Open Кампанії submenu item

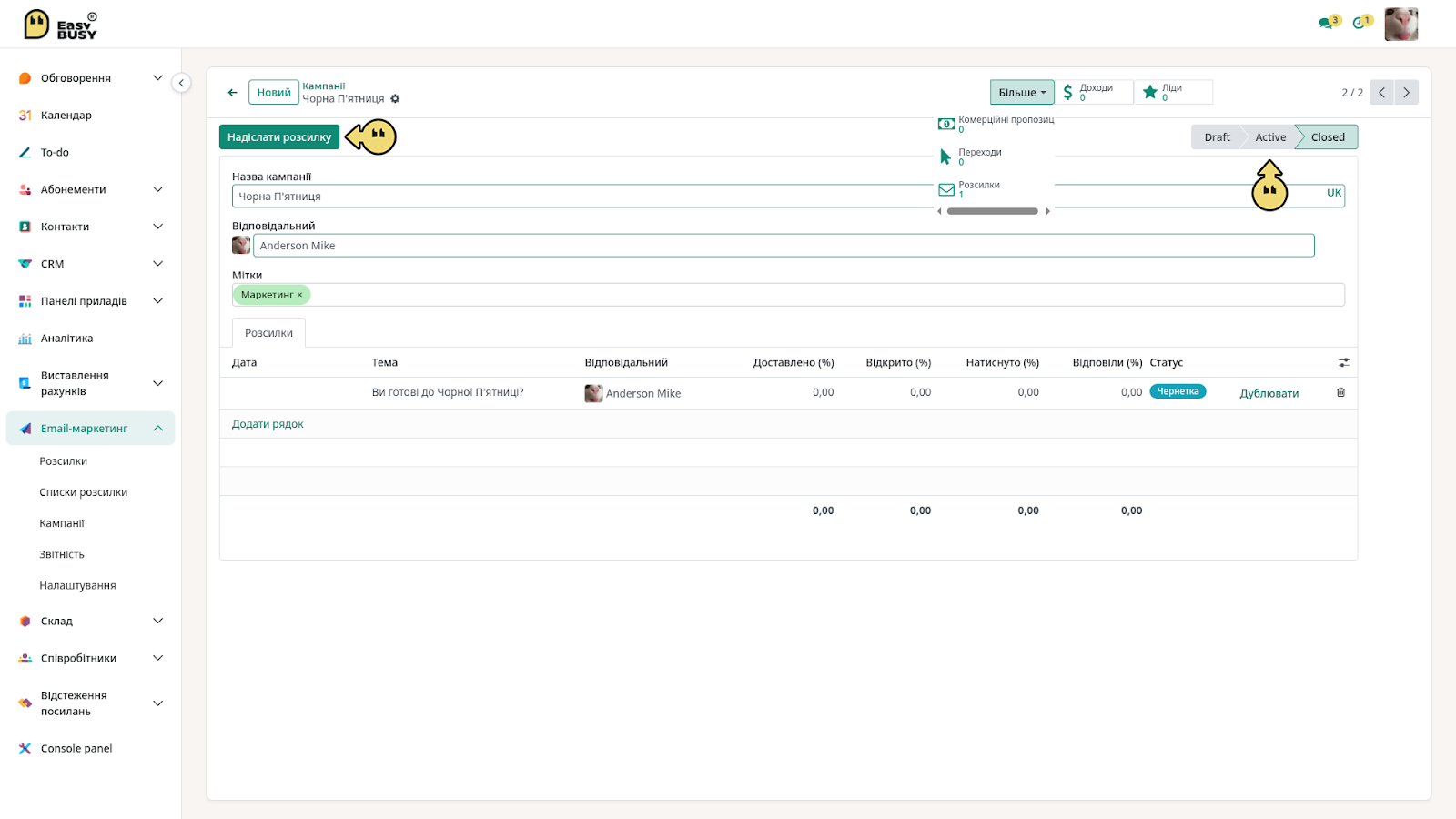point(62,523)
